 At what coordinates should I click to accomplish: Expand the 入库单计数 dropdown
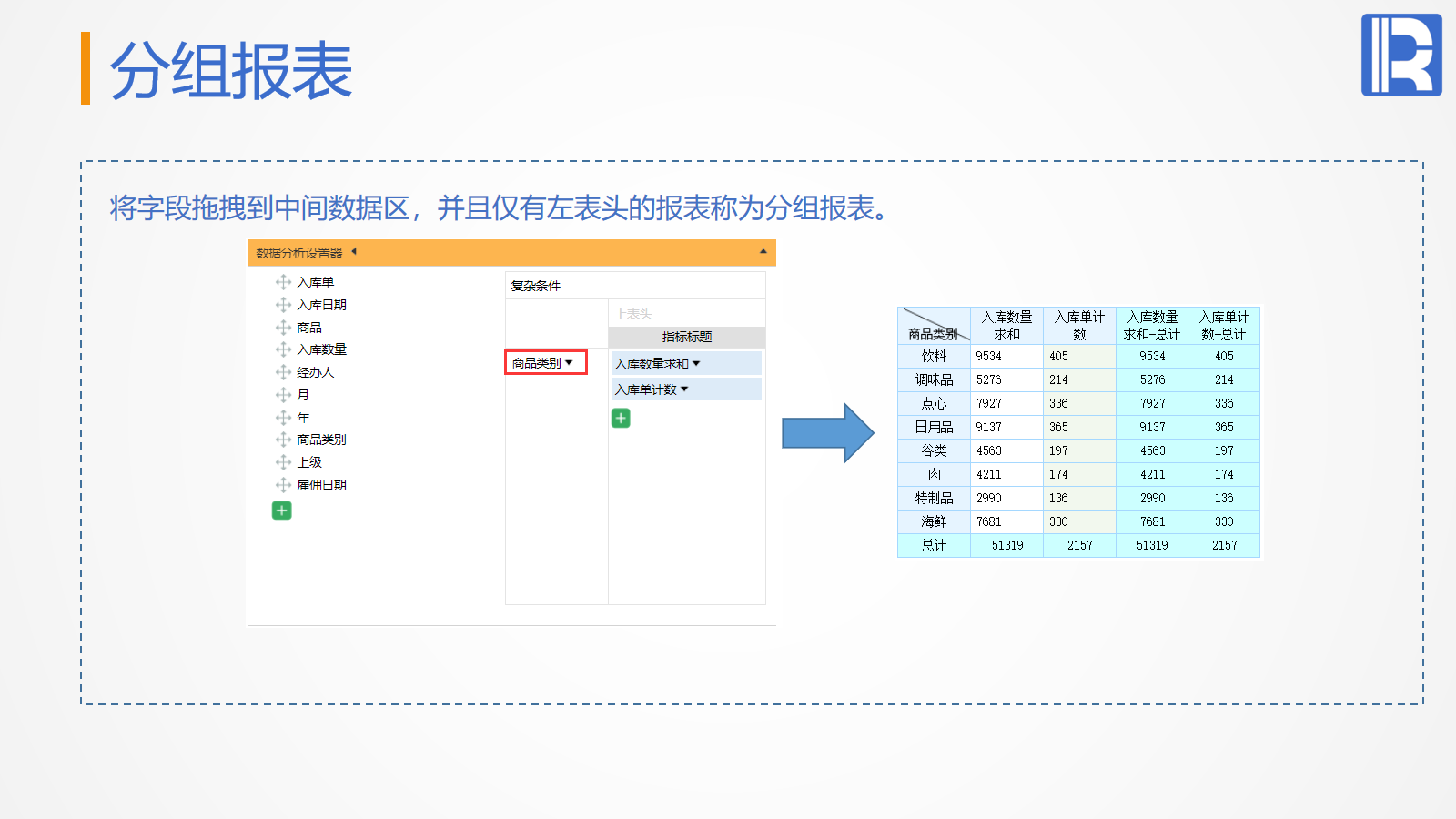tap(684, 389)
